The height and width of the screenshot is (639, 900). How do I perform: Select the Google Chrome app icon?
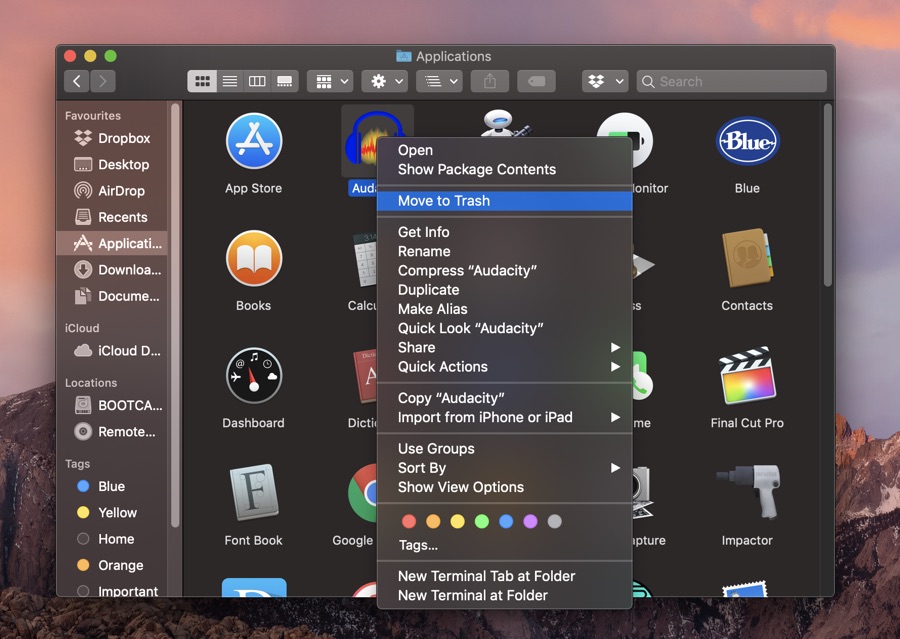362,493
